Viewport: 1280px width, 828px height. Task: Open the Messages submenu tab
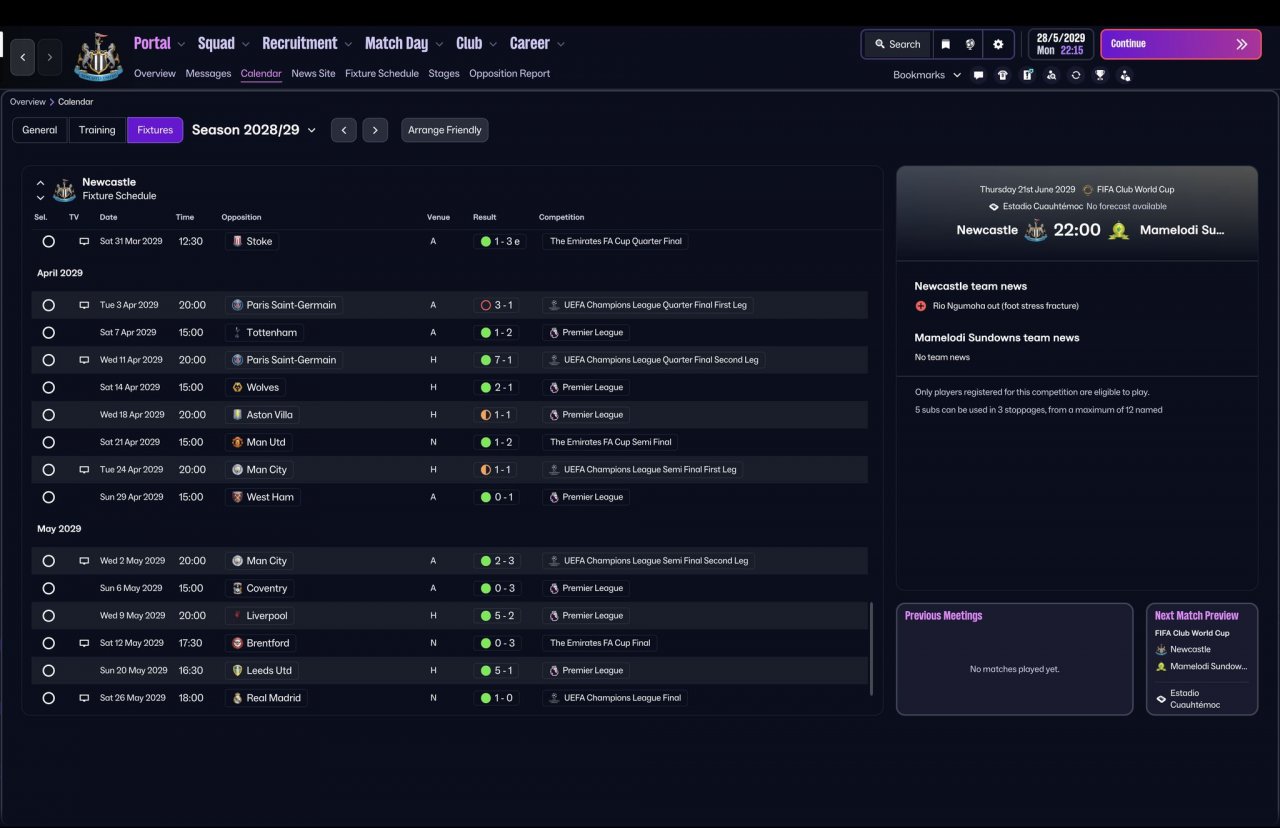(x=208, y=74)
